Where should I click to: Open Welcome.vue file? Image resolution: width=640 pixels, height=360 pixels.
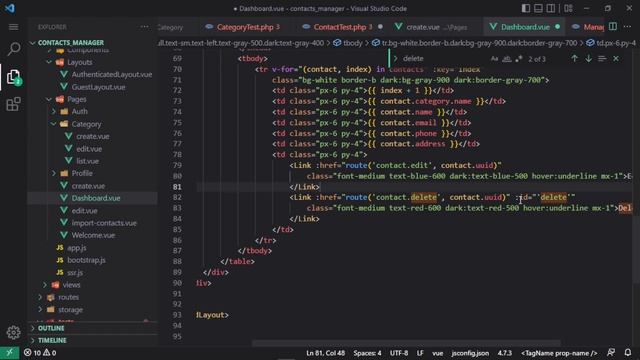pyautogui.click(x=93, y=235)
